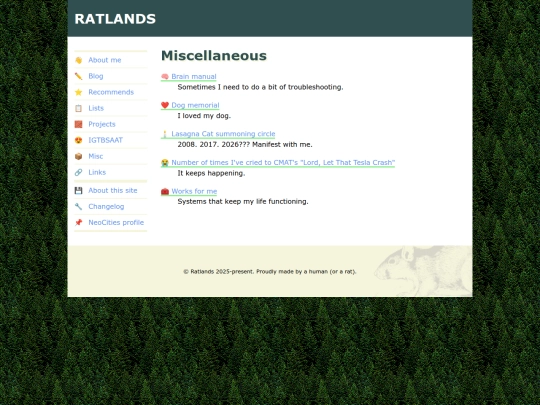Screen dimensions: 540x405
Task: Select the Misc sidebar entry
Action: (96, 156)
